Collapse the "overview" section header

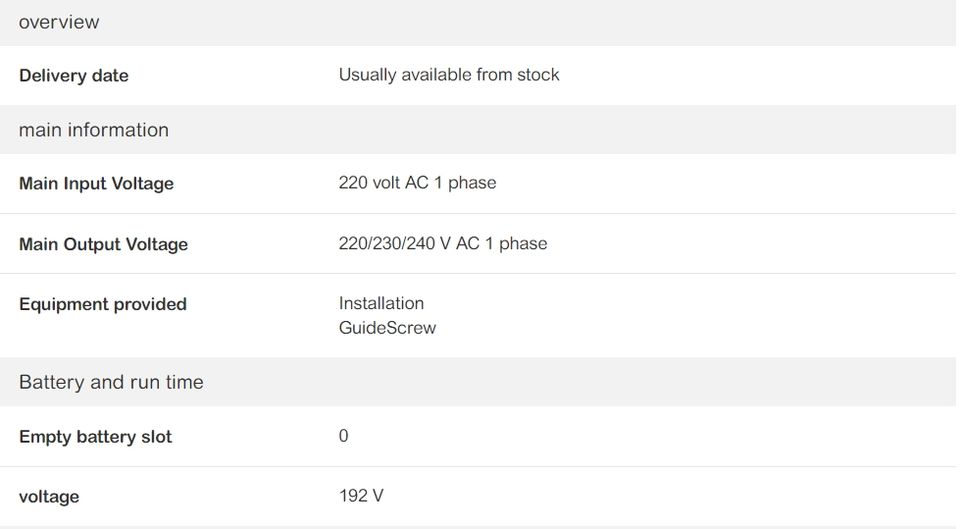pos(59,22)
